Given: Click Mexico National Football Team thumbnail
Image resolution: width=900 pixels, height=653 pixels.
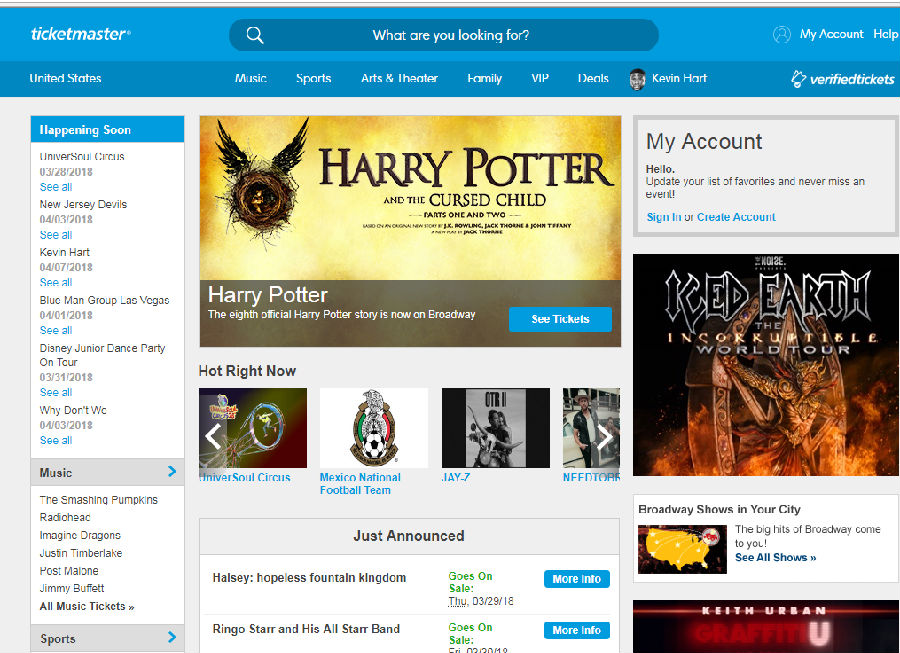Looking at the screenshot, I should point(374,428).
